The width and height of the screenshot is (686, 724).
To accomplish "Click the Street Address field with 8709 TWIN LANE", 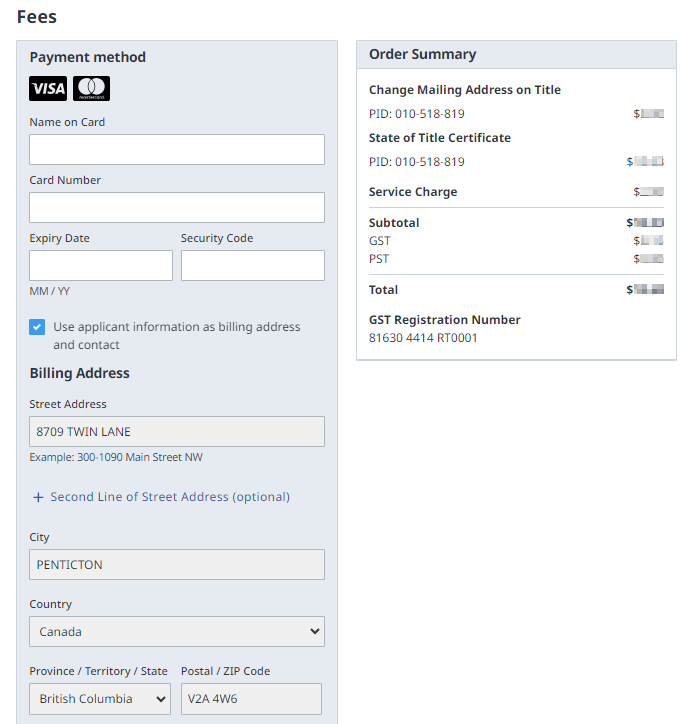I will click(x=177, y=431).
